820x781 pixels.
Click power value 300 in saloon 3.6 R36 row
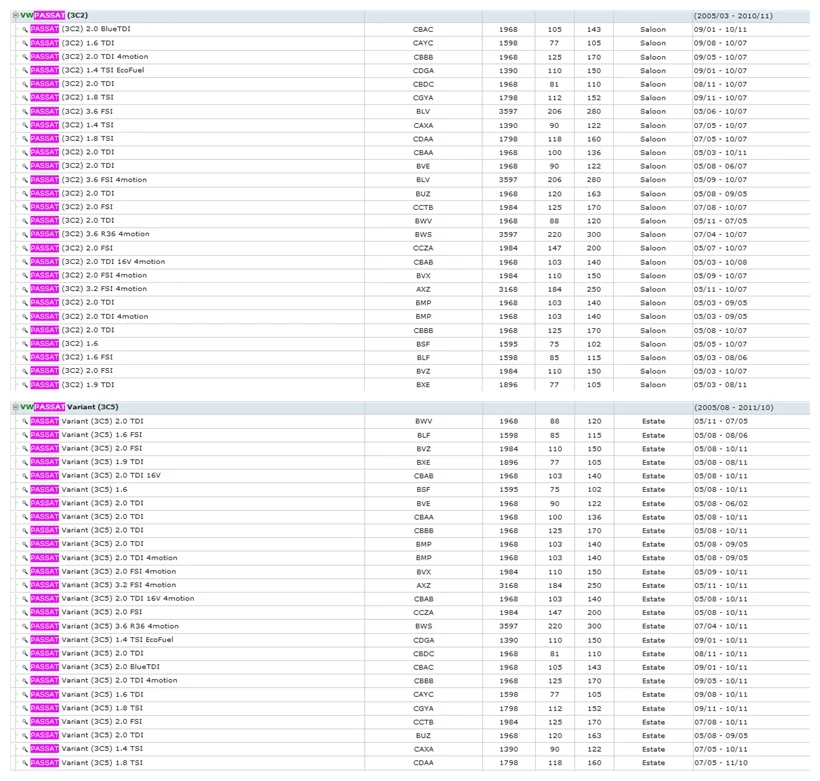coord(594,234)
